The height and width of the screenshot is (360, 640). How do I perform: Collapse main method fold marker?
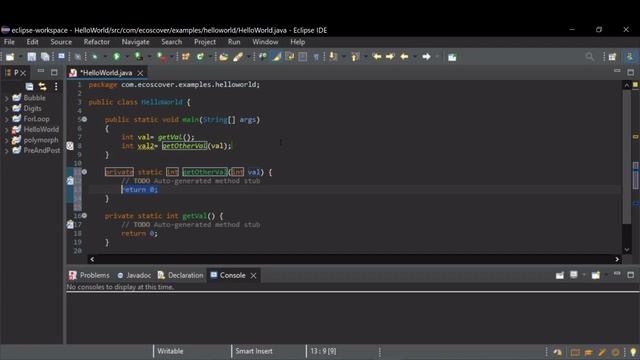point(84,120)
